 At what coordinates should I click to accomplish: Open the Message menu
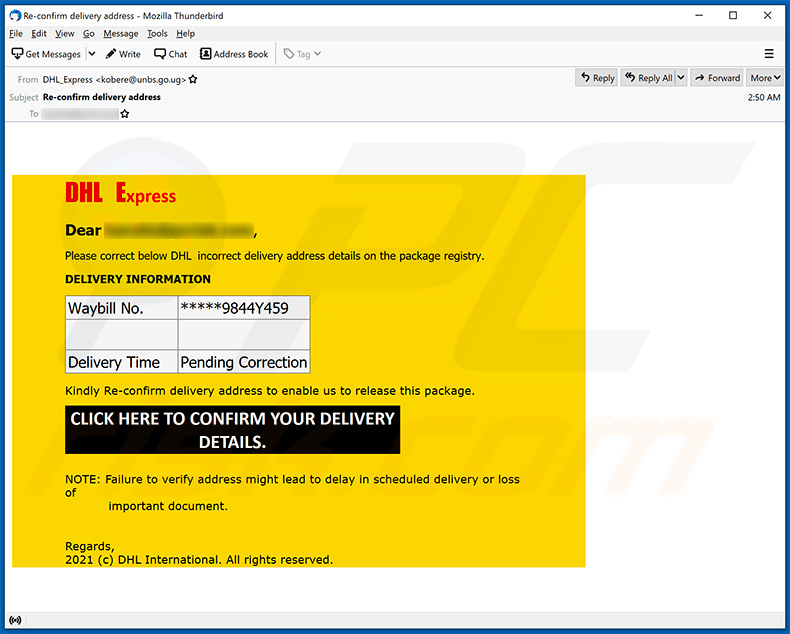pyautogui.click(x=120, y=34)
